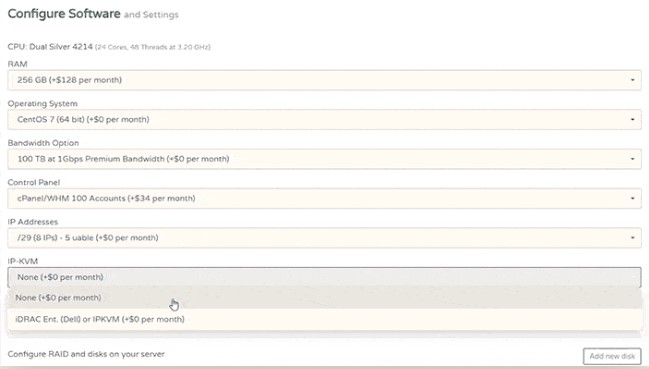Click the Configure Software heading

pyautogui.click(x=64, y=14)
